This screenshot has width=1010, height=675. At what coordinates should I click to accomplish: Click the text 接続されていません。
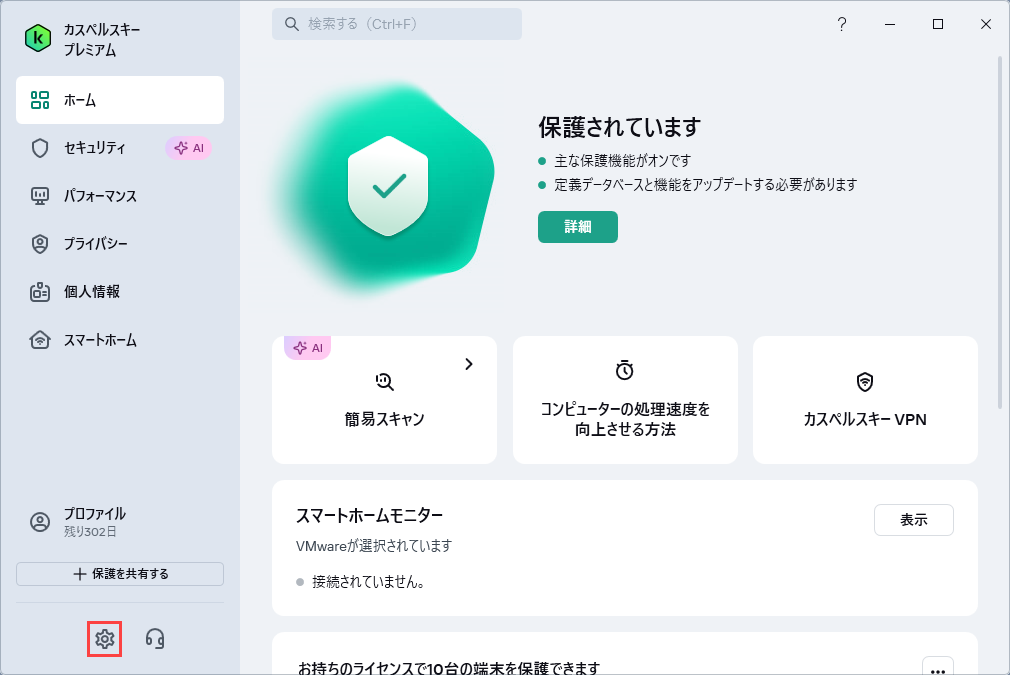[x=368, y=582]
